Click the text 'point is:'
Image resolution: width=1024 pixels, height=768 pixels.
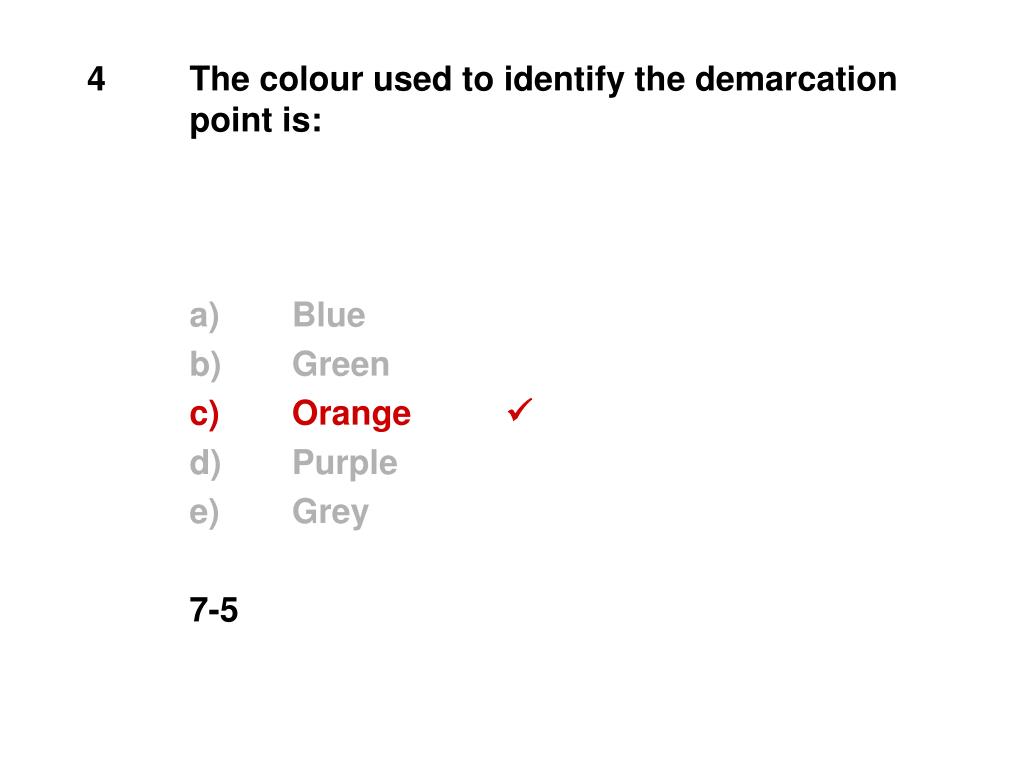point(255,121)
